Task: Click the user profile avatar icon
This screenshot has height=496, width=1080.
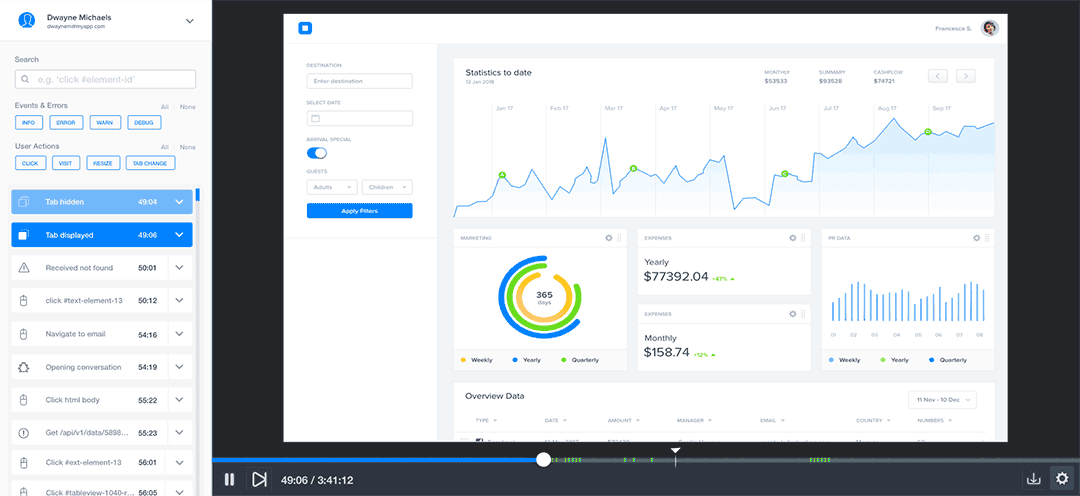Action: [27, 21]
